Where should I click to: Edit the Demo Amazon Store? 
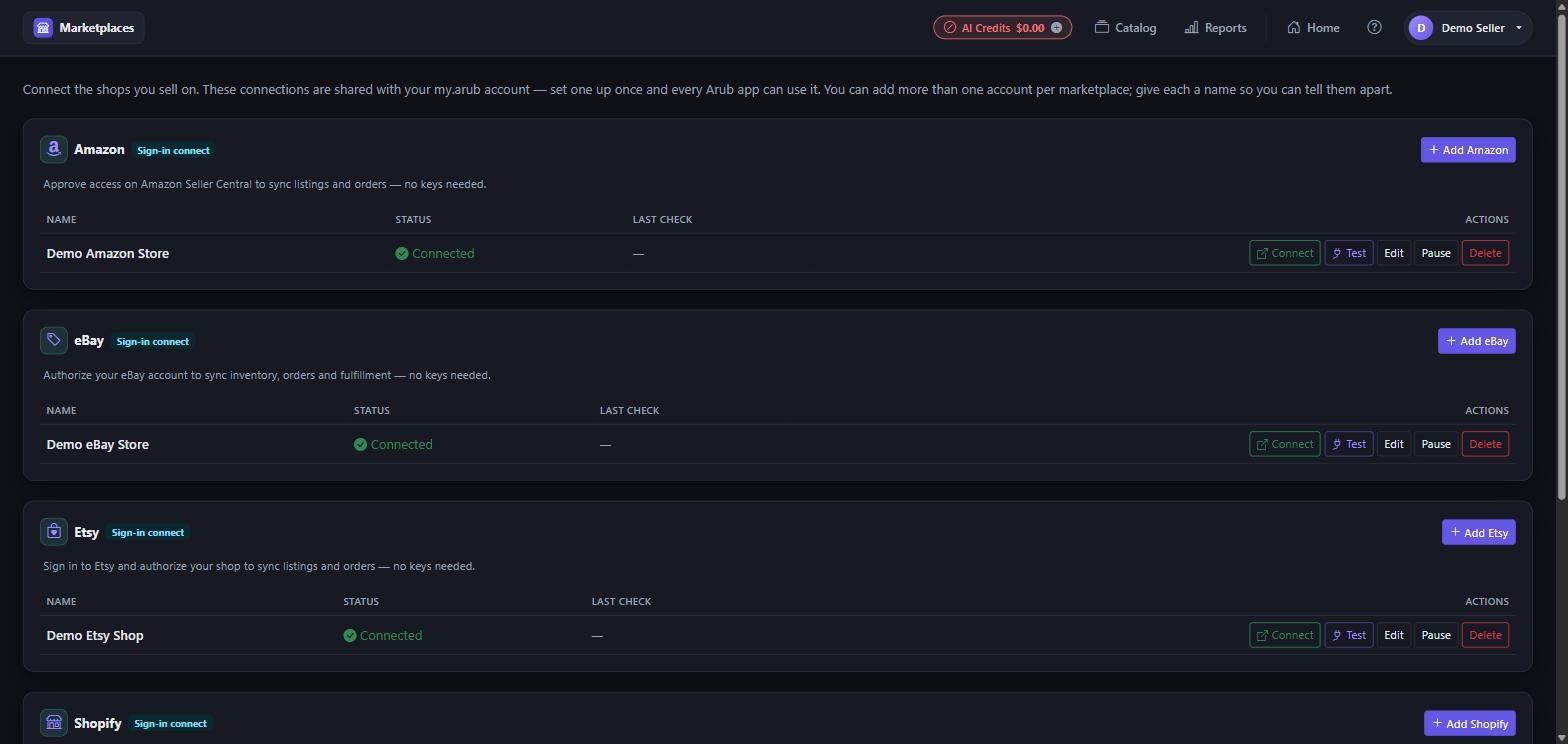(x=1394, y=253)
